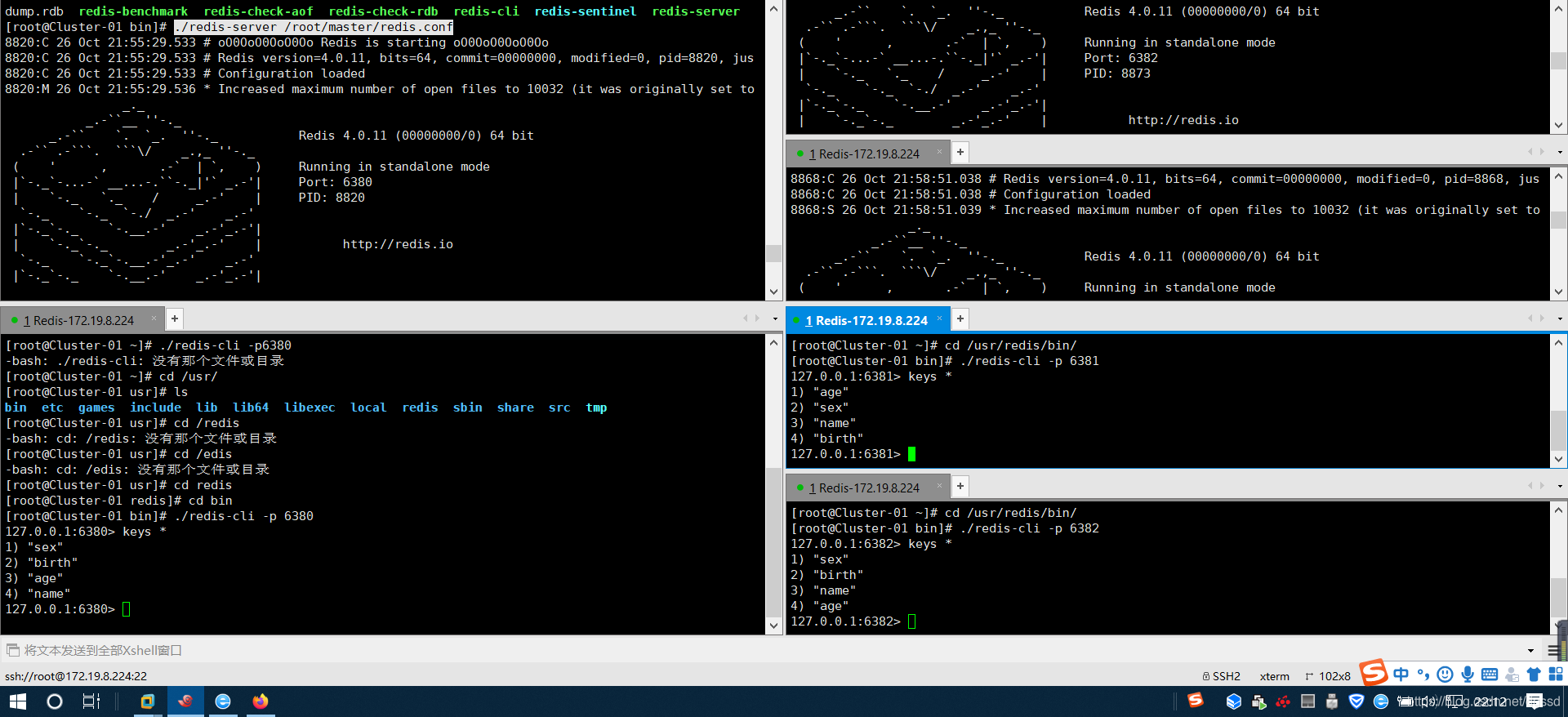
Task: Open Sogou skin shirt icon
Action: pyautogui.click(x=1534, y=675)
